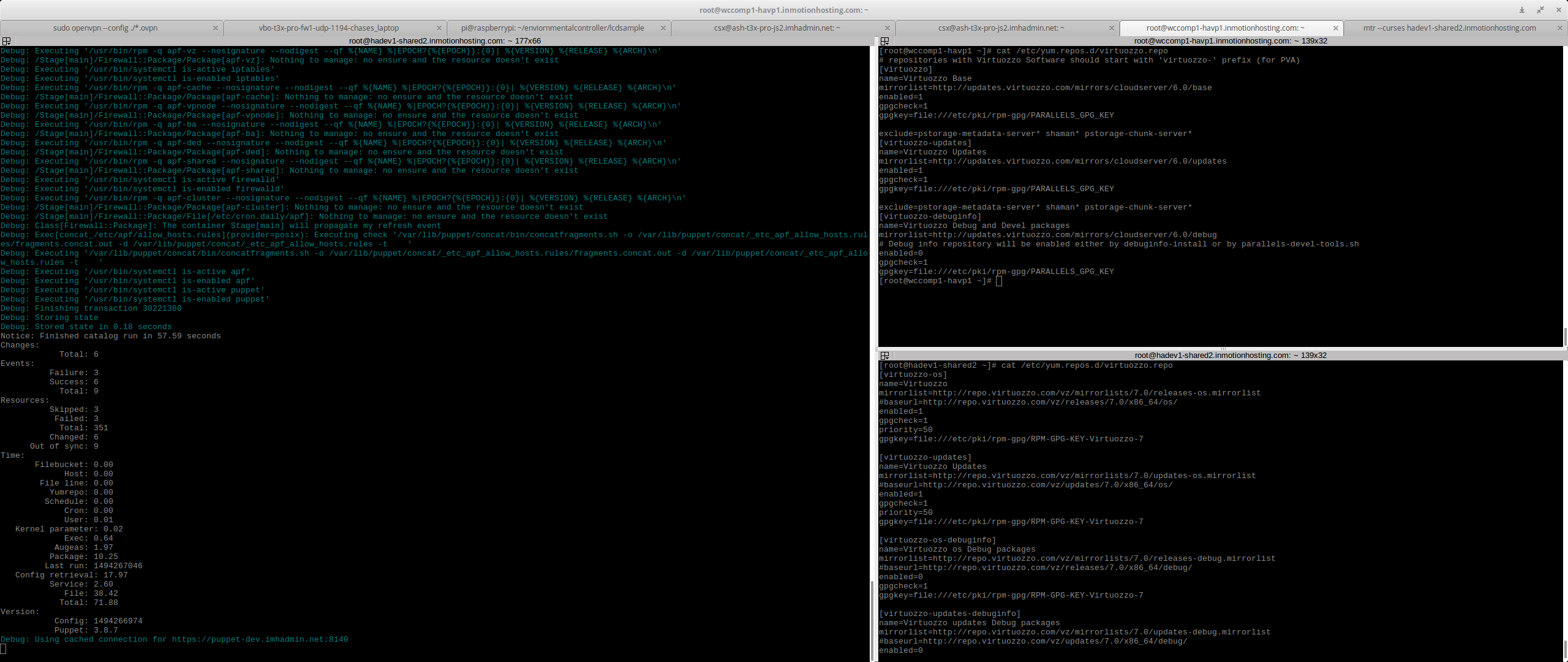Viewport: 1568px width, 662px height.
Task: Click the wccomp1-havp1 139x32 pane title bar
Action: (x=1230, y=41)
